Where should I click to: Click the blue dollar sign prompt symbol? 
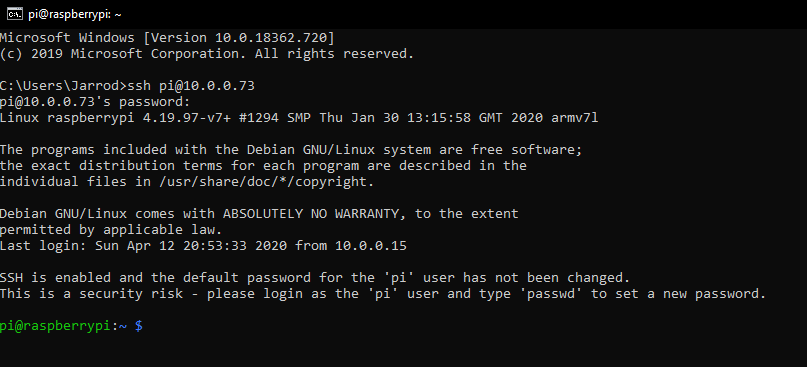point(139,326)
